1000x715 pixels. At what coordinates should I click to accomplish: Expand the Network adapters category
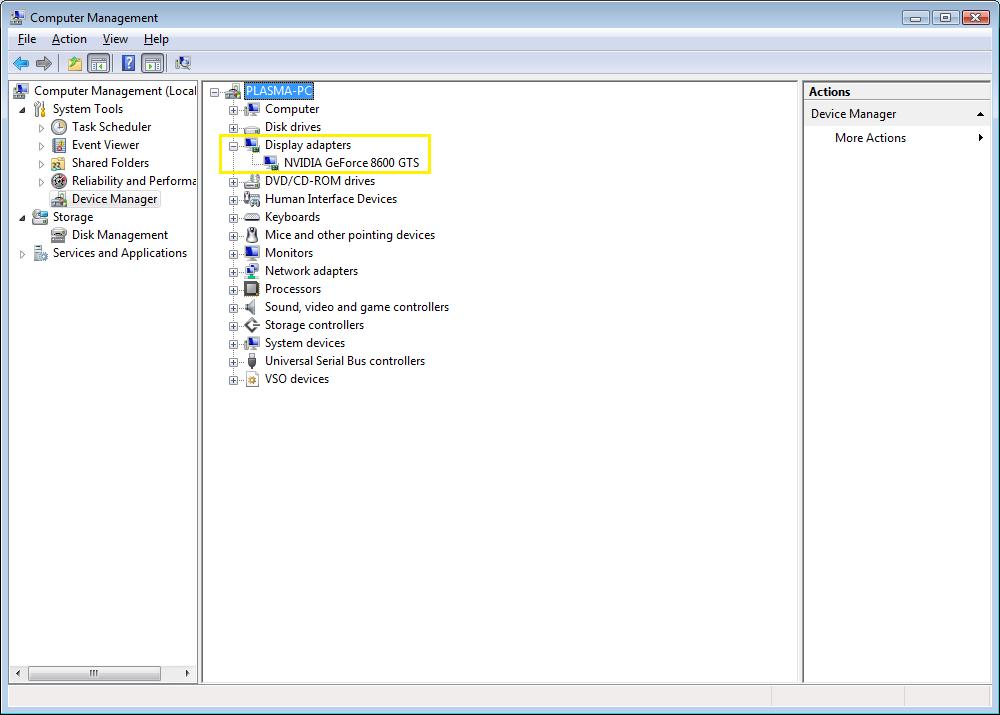click(233, 272)
